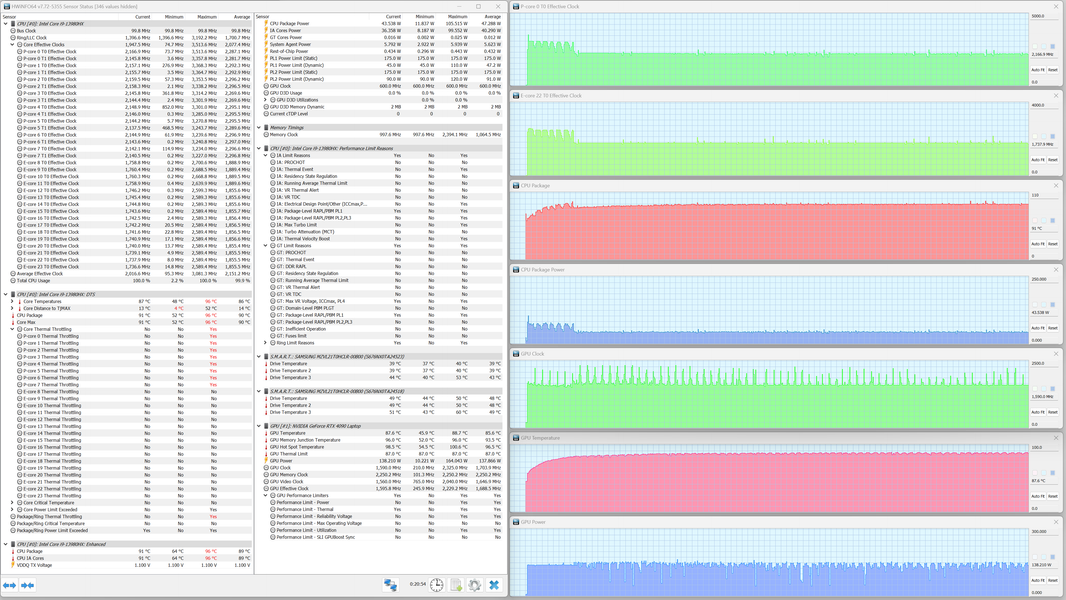
Task: Click the icon in P-core 0 T0 graph title
Action: tap(516, 6)
